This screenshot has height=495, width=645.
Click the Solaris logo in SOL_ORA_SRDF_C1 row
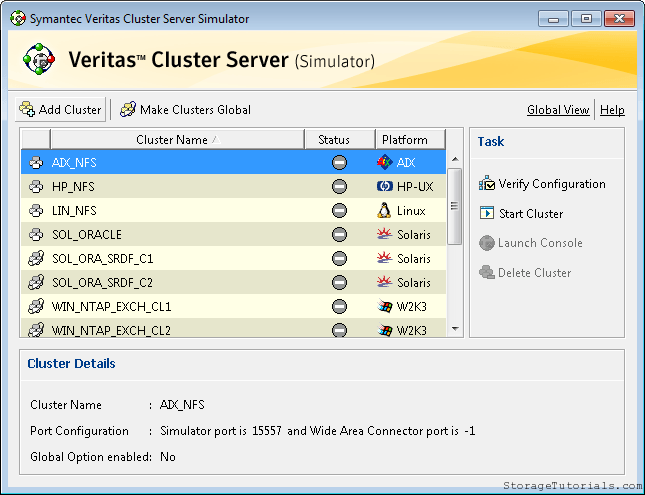click(x=385, y=258)
